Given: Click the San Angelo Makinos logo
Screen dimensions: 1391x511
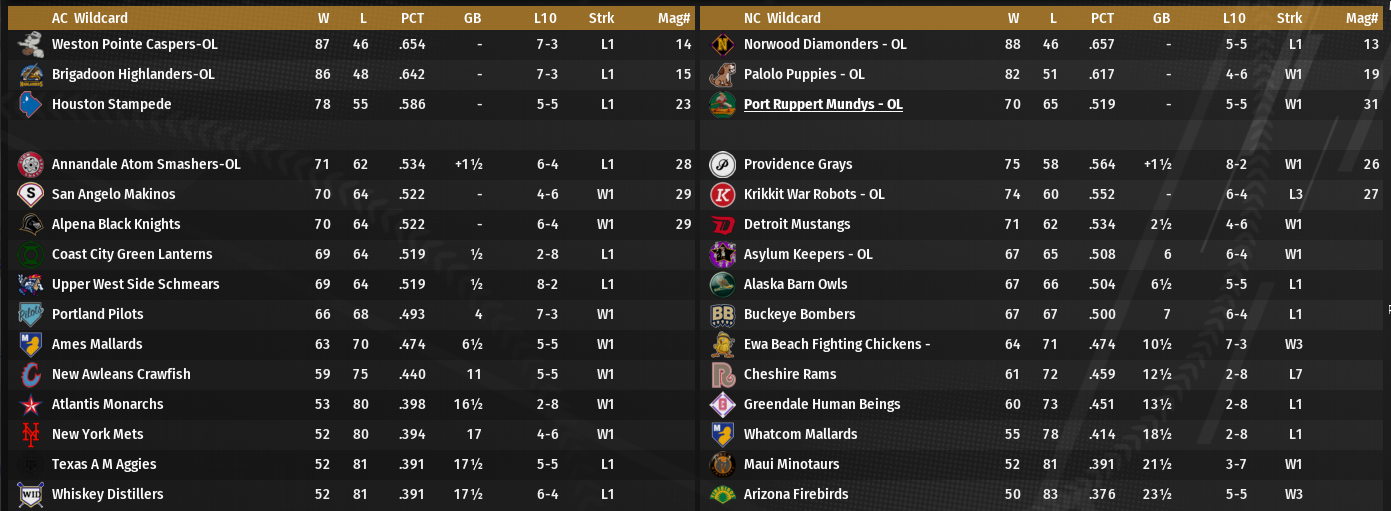Looking at the screenshot, I should click(x=30, y=194).
